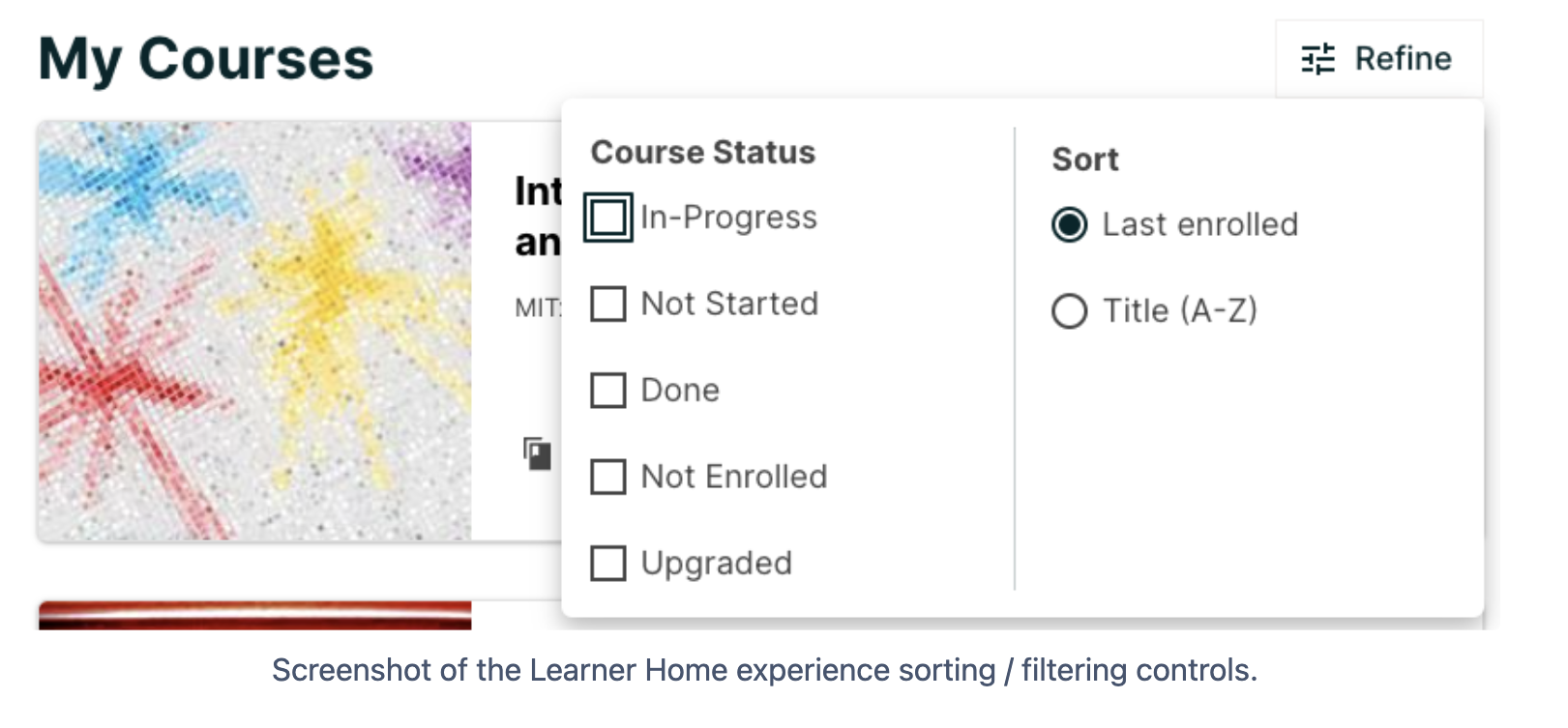Click the "Course Status" section heading
Viewport: 1568px width, 728px height.
click(702, 152)
